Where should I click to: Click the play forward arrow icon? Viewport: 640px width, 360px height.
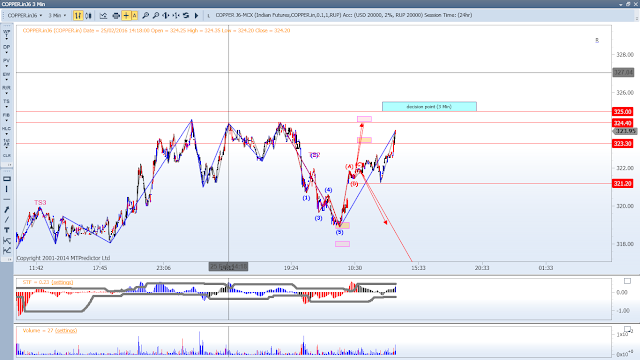point(196,16)
